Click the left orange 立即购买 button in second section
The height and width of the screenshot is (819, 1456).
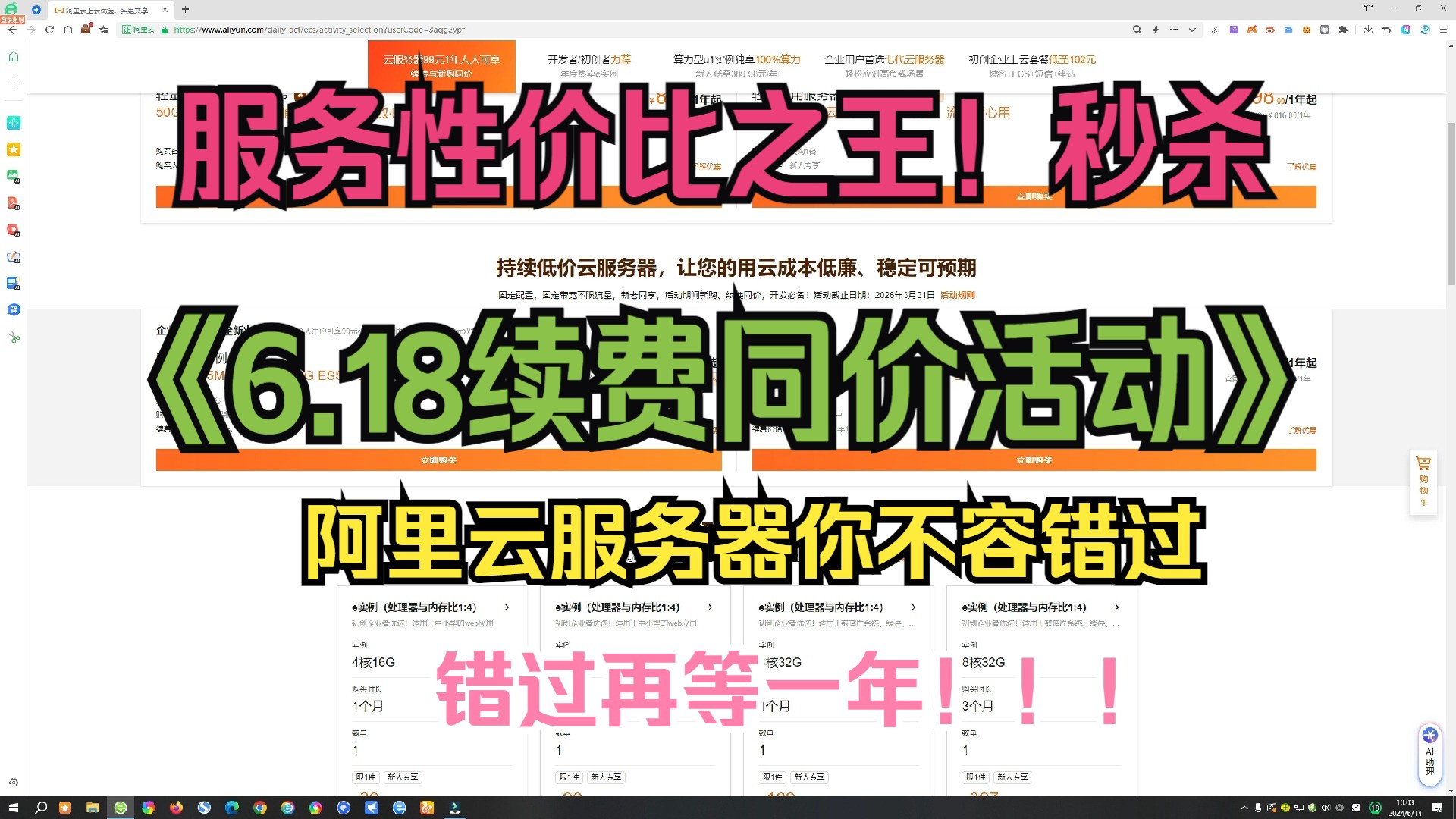click(438, 460)
